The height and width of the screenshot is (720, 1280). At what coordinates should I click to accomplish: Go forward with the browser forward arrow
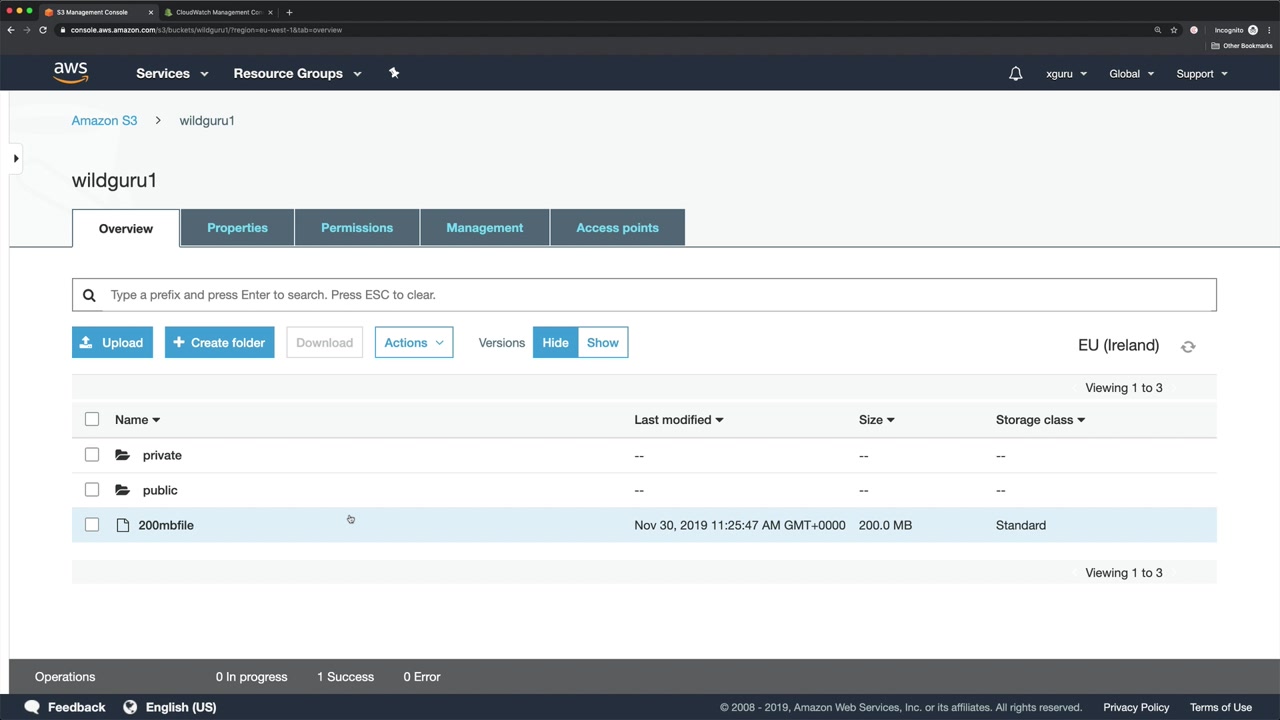tap(27, 30)
